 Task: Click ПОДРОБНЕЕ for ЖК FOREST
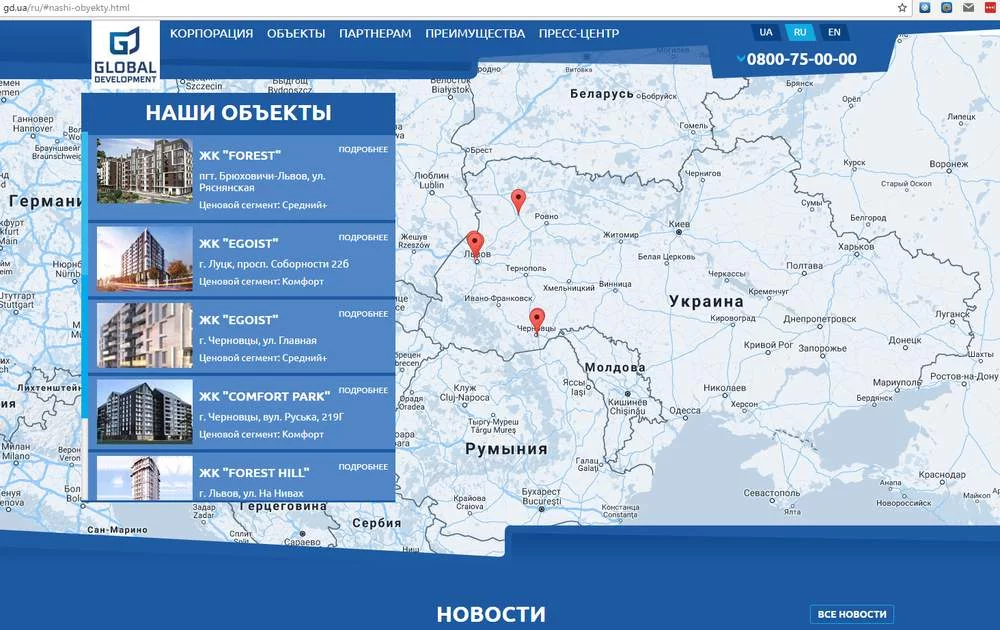pos(363,149)
